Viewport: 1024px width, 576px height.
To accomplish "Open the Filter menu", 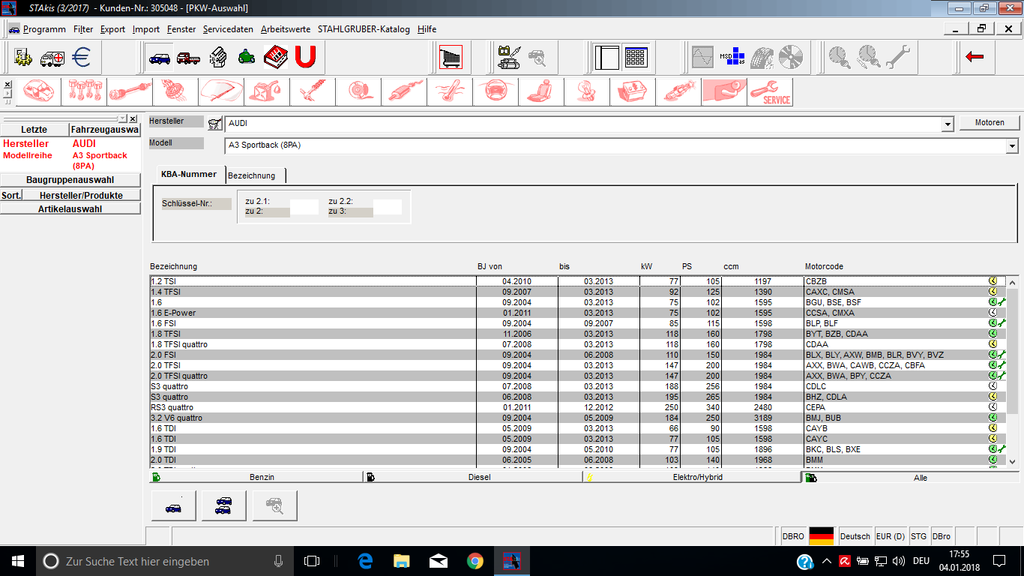I will pos(83,29).
